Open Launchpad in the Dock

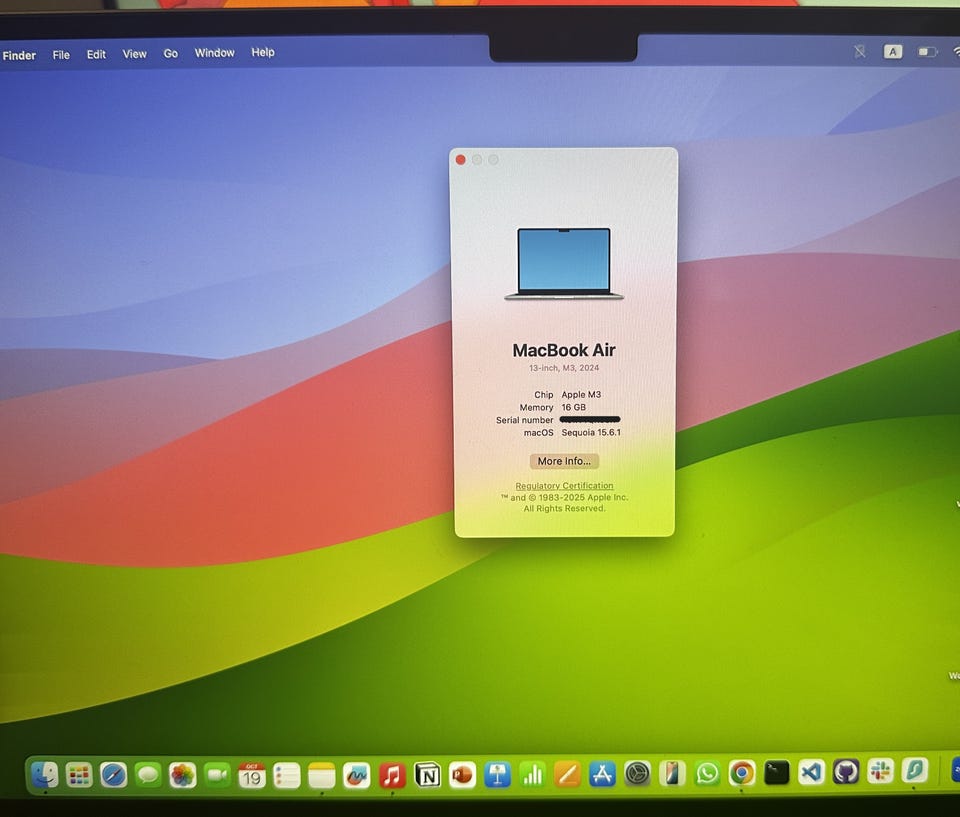[x=79, y=775]
